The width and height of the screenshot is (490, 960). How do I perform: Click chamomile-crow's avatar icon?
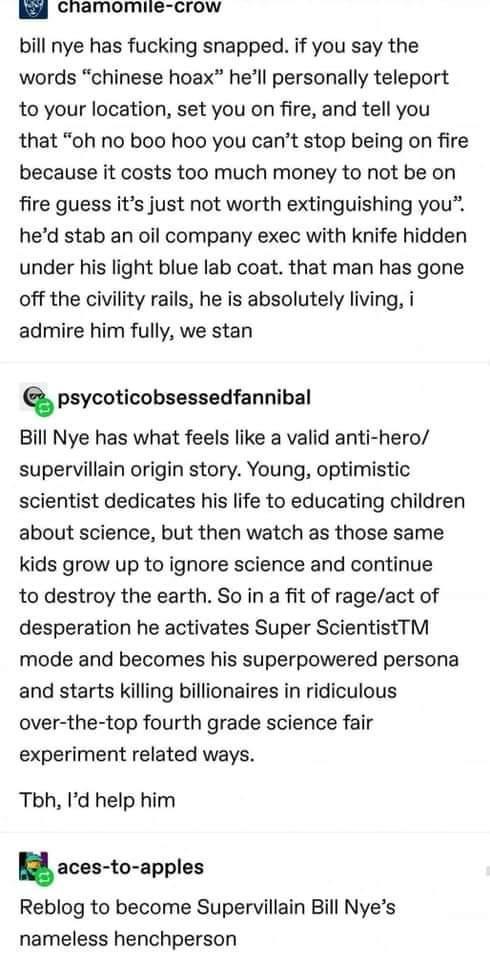coord(31,6)
